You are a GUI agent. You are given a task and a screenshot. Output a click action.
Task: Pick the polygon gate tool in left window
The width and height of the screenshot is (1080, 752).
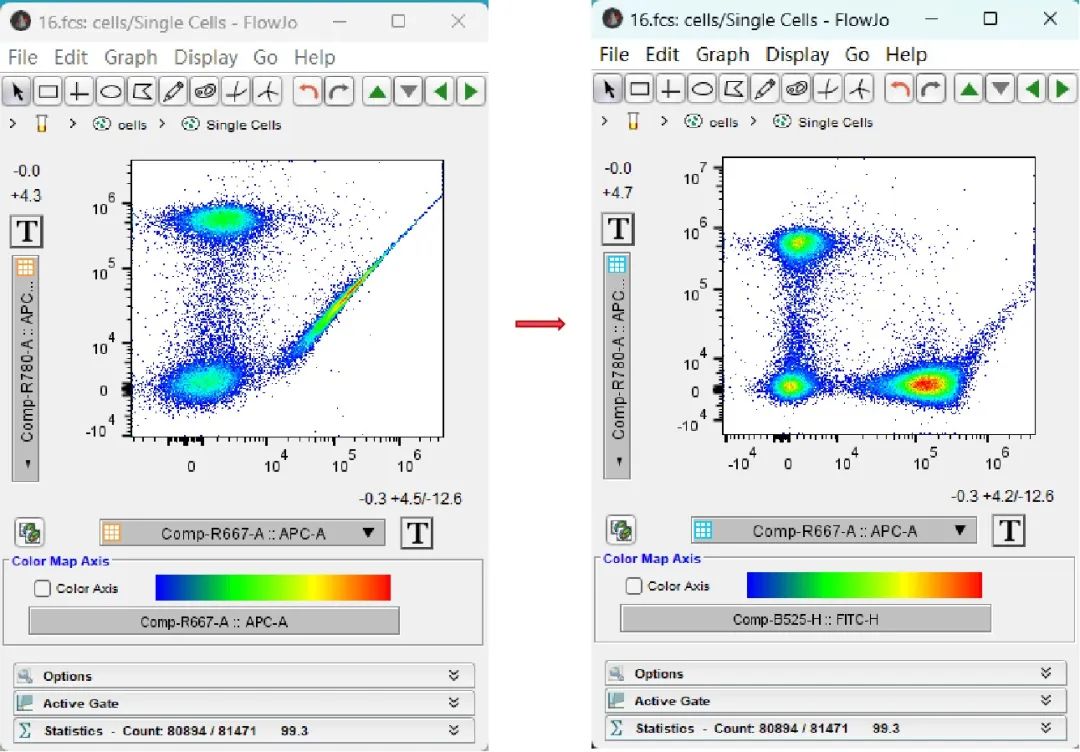click(x=142, y=93)
